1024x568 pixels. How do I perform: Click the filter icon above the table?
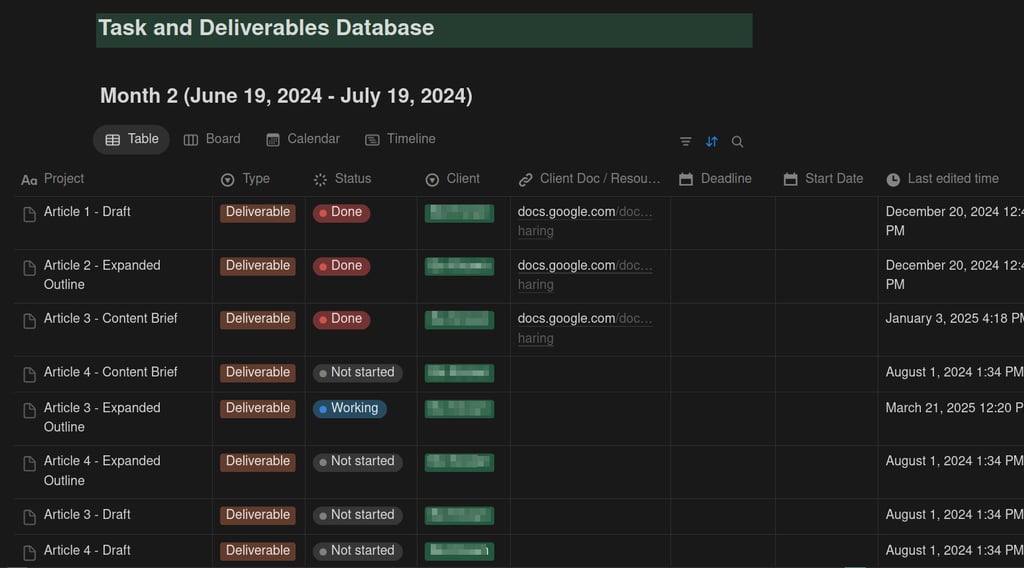click(x=686, y=142)
